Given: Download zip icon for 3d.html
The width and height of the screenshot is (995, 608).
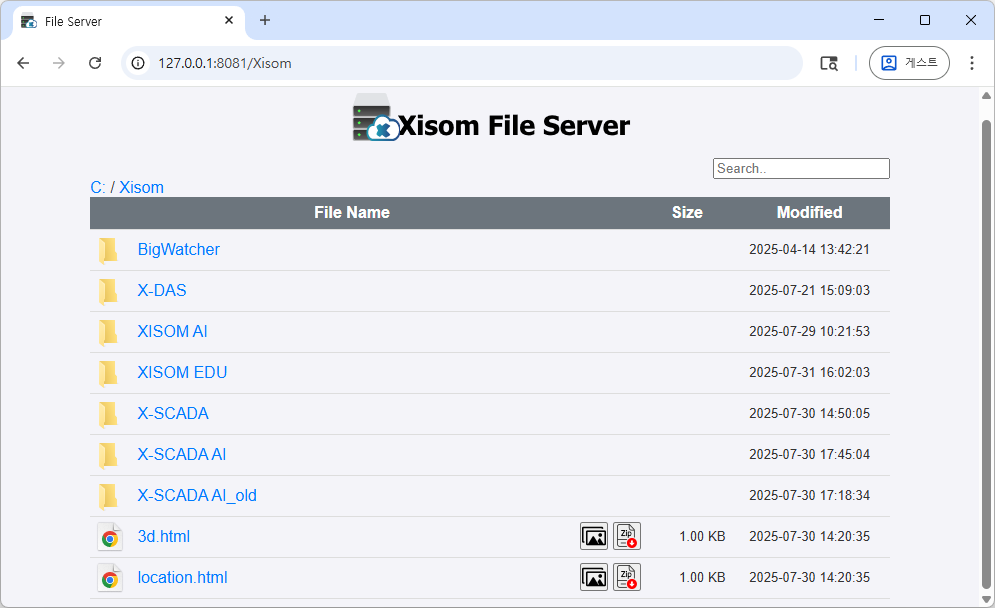Looking at the screenshot, I should [627, 536].
